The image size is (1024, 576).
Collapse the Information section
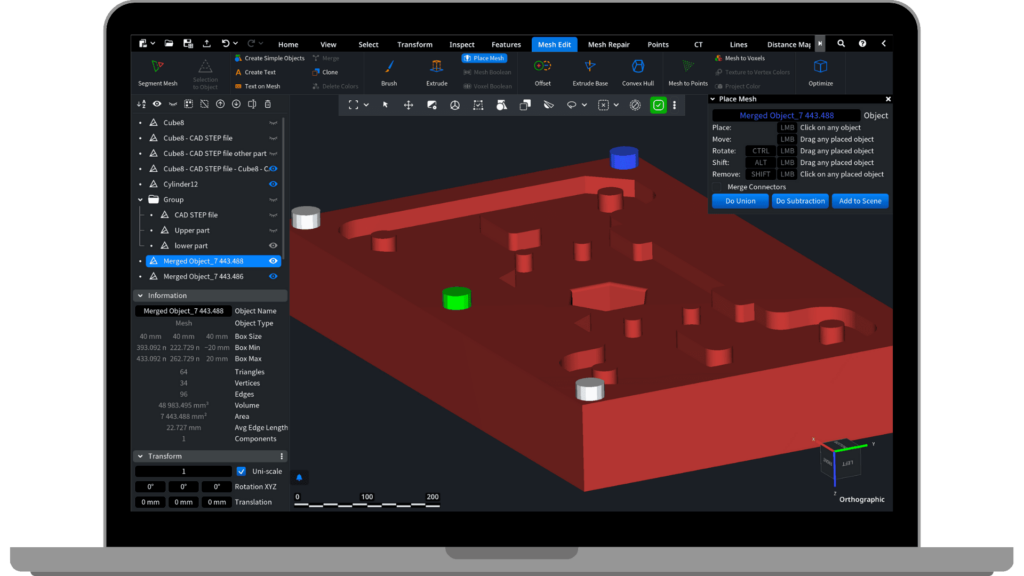point(139,296)
